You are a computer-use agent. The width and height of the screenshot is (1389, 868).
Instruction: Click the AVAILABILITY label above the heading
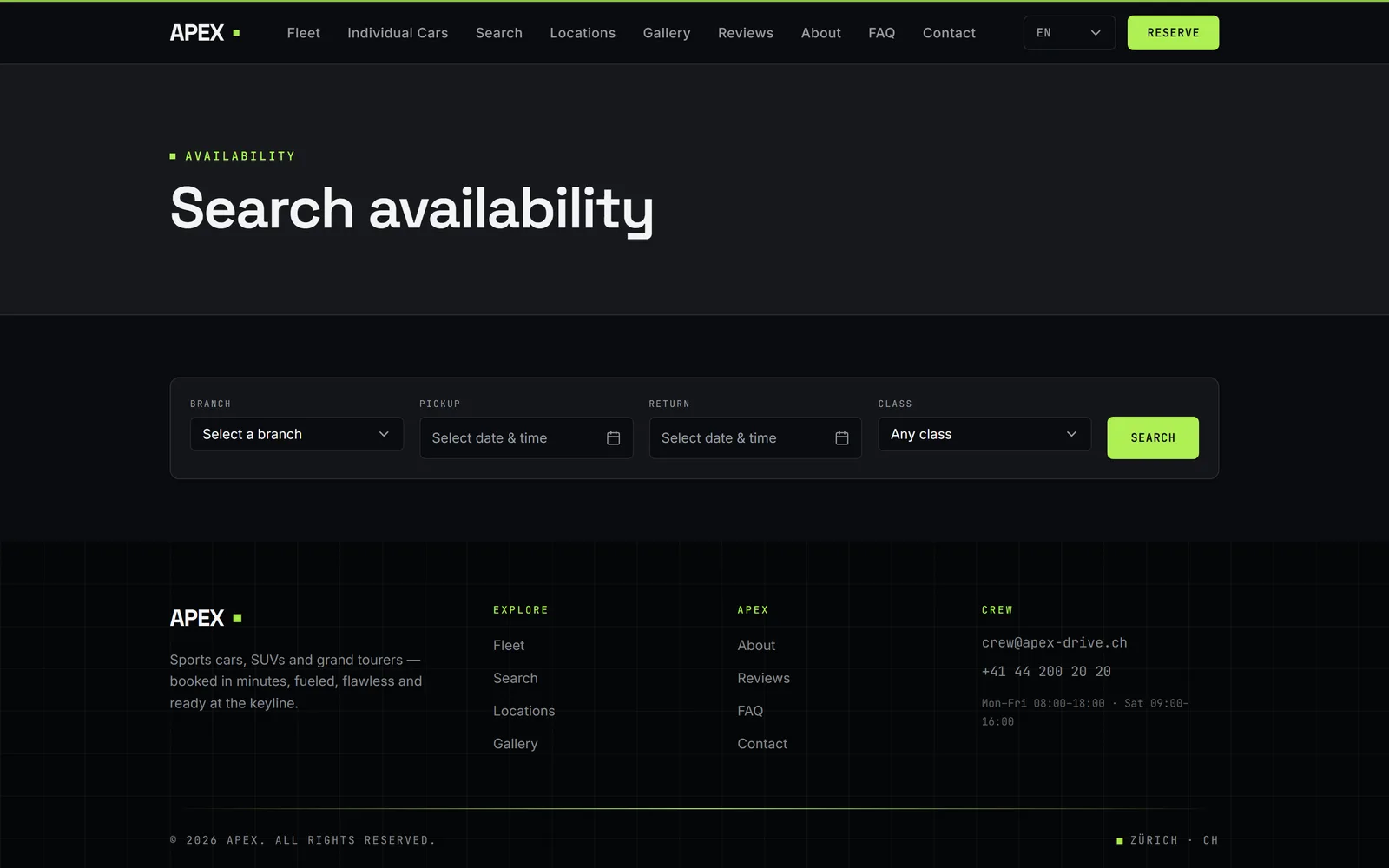coord(240,156)
